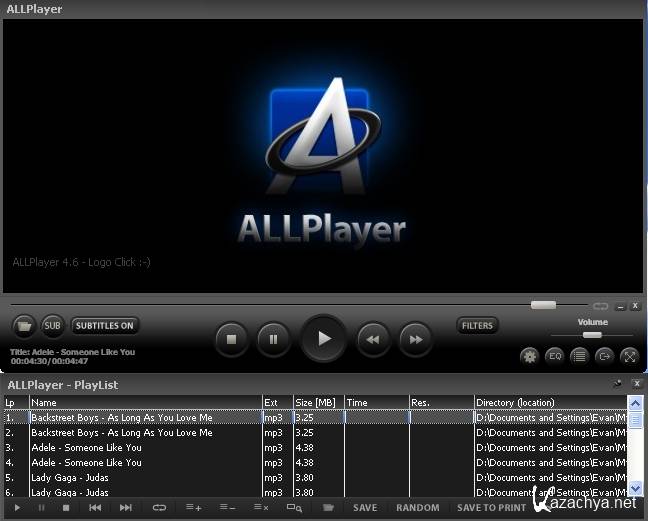Open the EQ equalizer
The width and height of the screenshot is (648, 521).
(x=554, y=355)
